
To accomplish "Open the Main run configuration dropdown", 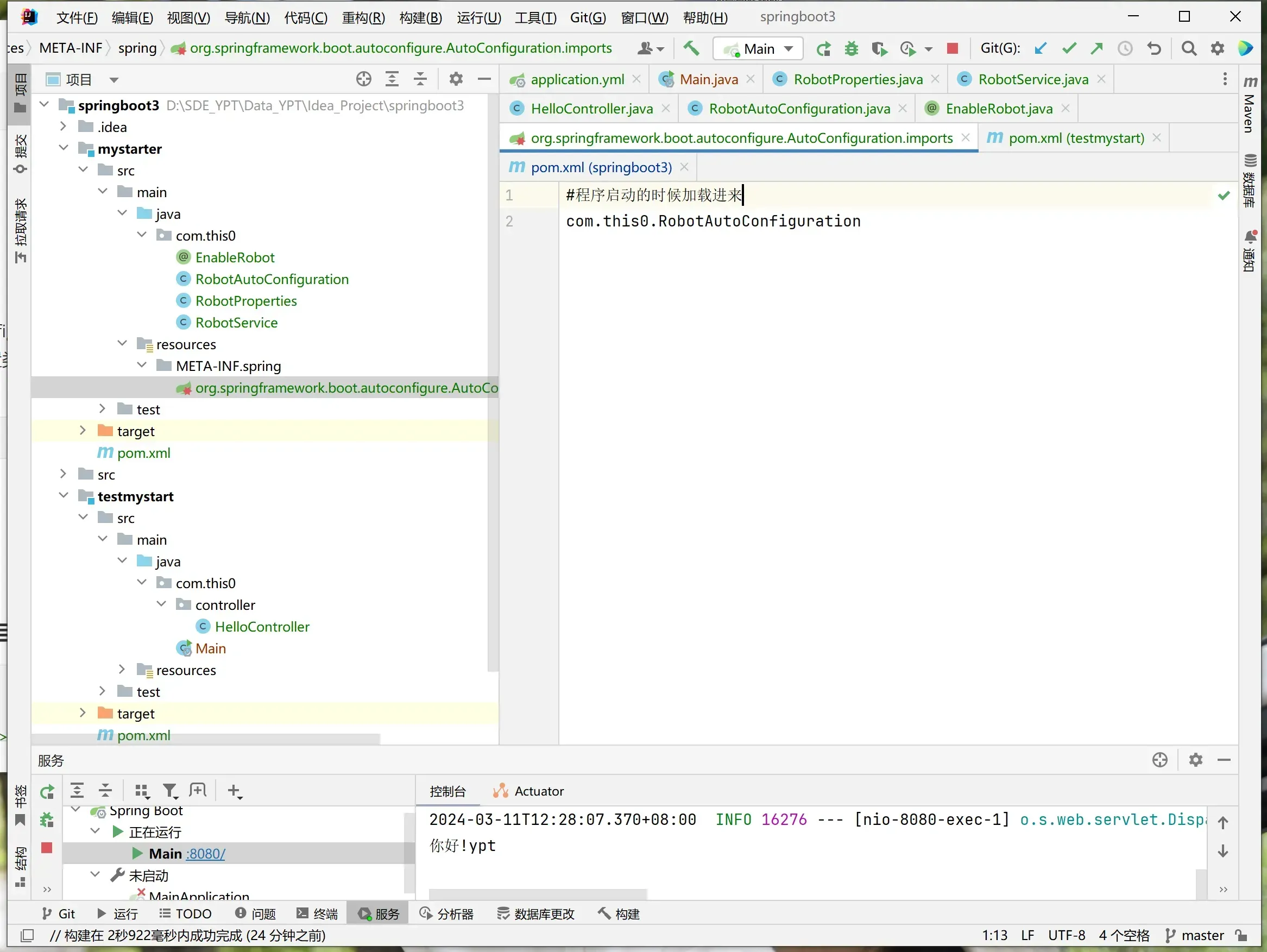I will click(758, 49).
